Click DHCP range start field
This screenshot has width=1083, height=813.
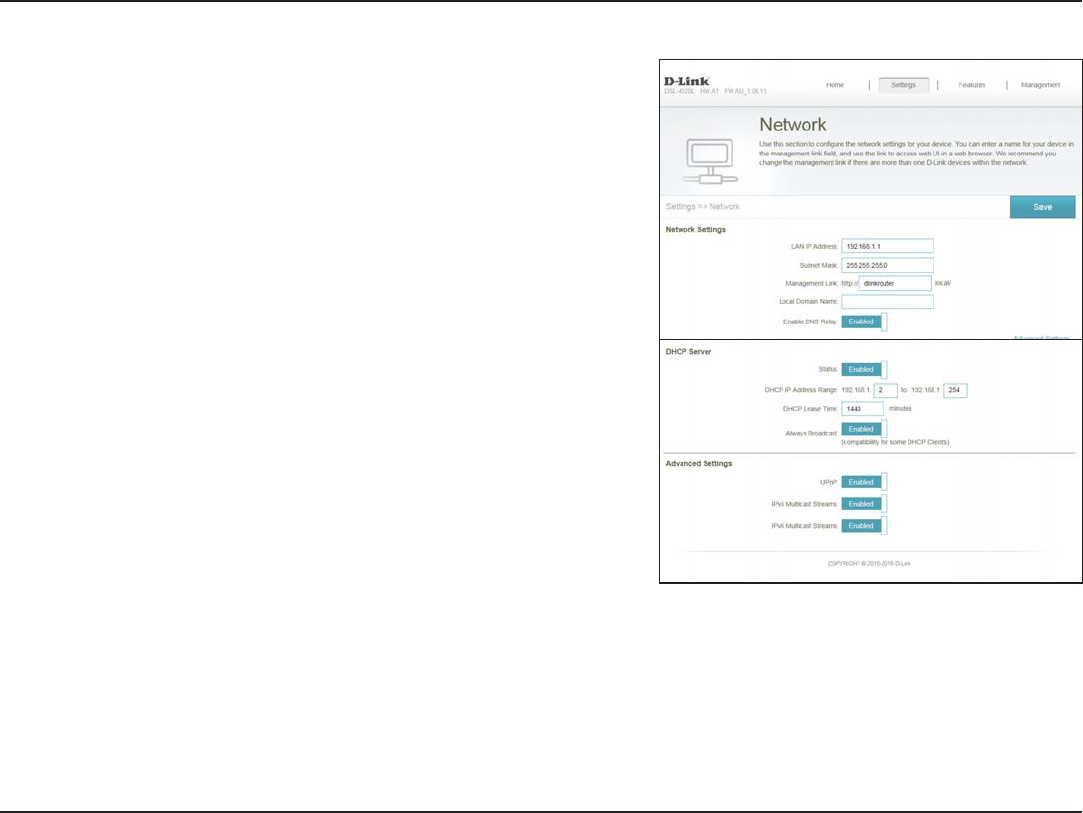coord(885,390)
